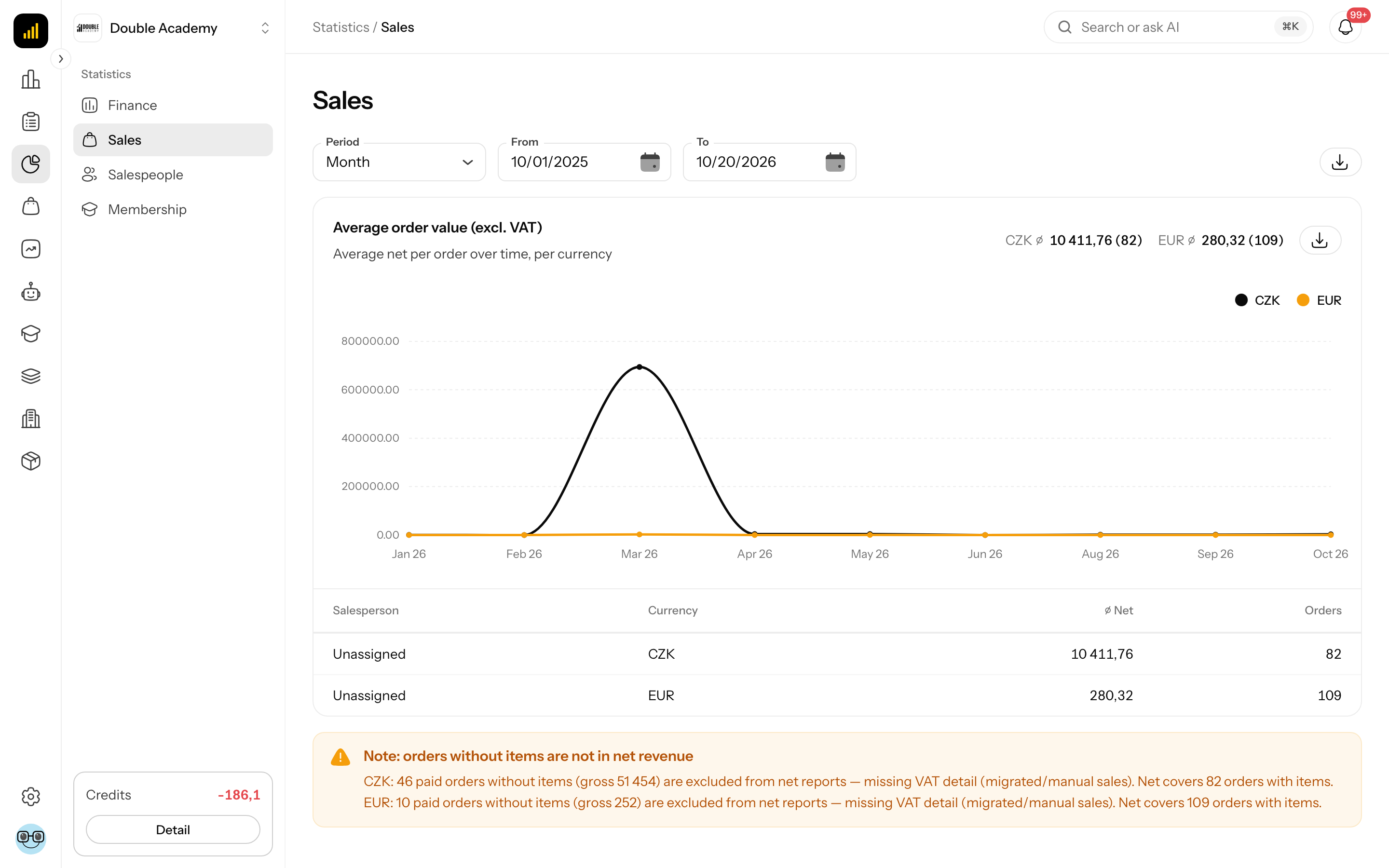Download Average order value chart data

pyautogui.click(x=1320, y=240)
